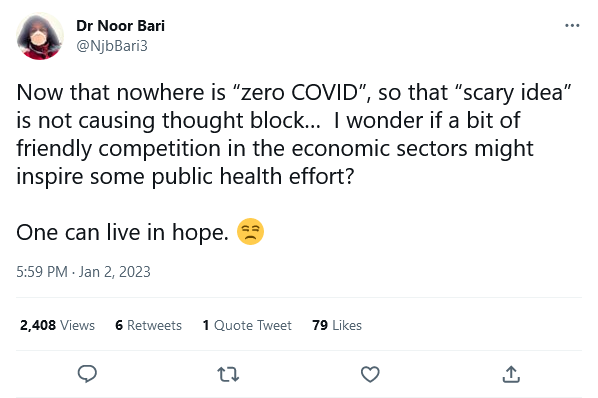Open Dr Noor Bari's profile picture
Viewport: 598px width, 398px height.
click(40, 36)
